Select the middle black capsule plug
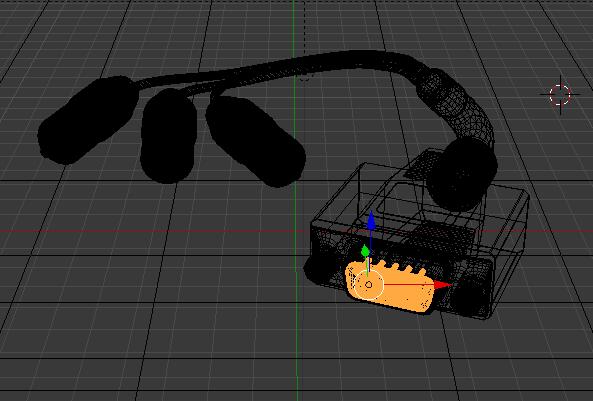 click(168, 136)
